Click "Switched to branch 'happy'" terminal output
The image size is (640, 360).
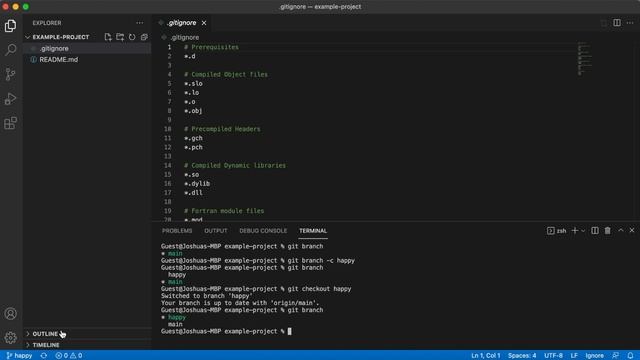(x=207, y=296)
